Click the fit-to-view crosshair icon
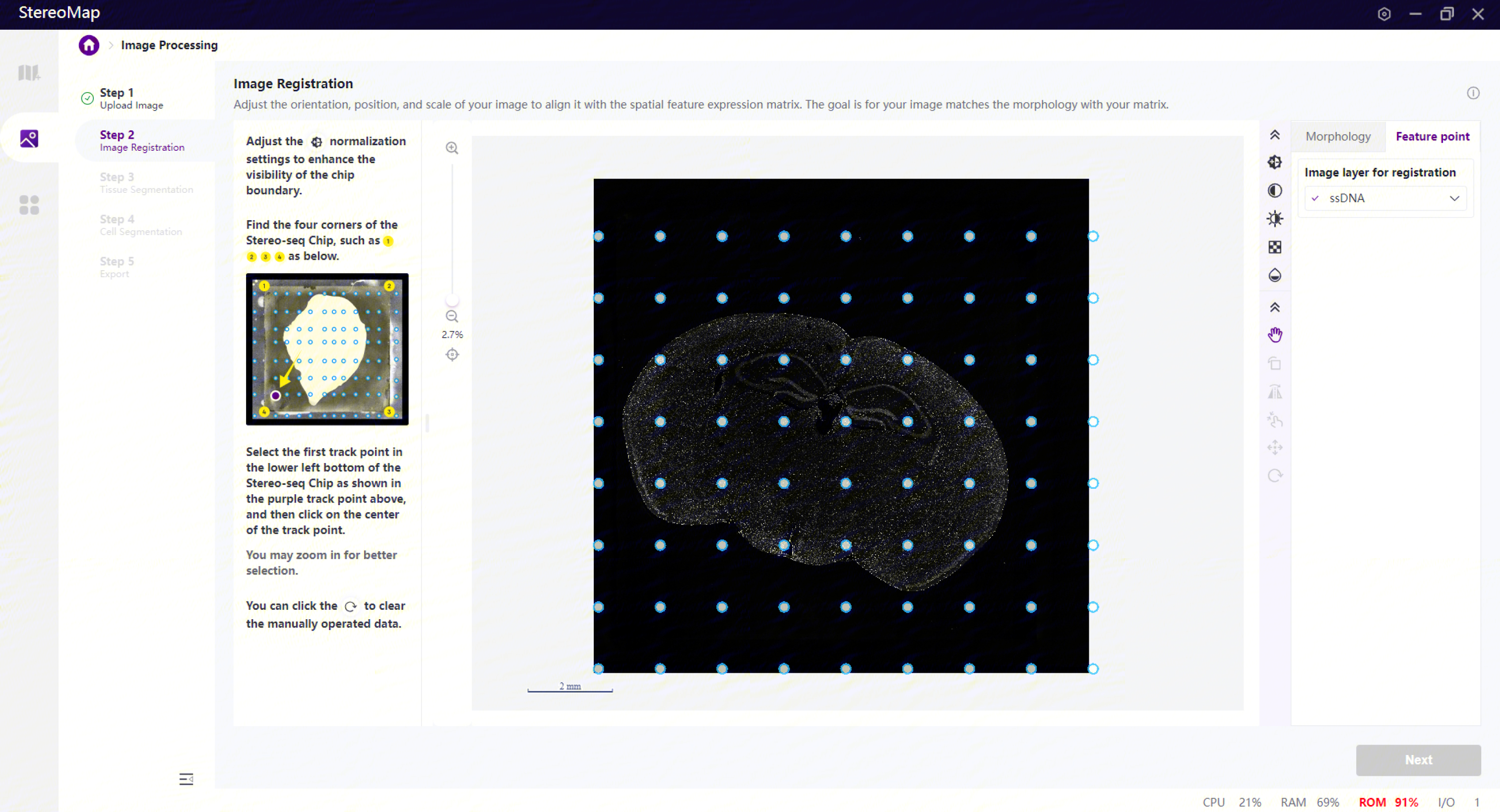 point(452,354)
